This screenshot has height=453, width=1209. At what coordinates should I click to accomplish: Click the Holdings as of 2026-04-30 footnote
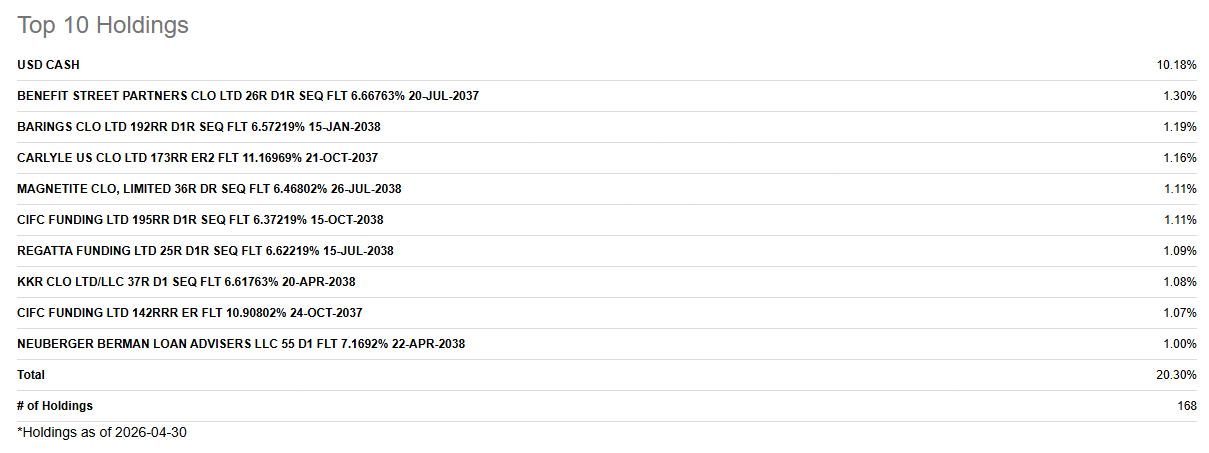[102, 433]
